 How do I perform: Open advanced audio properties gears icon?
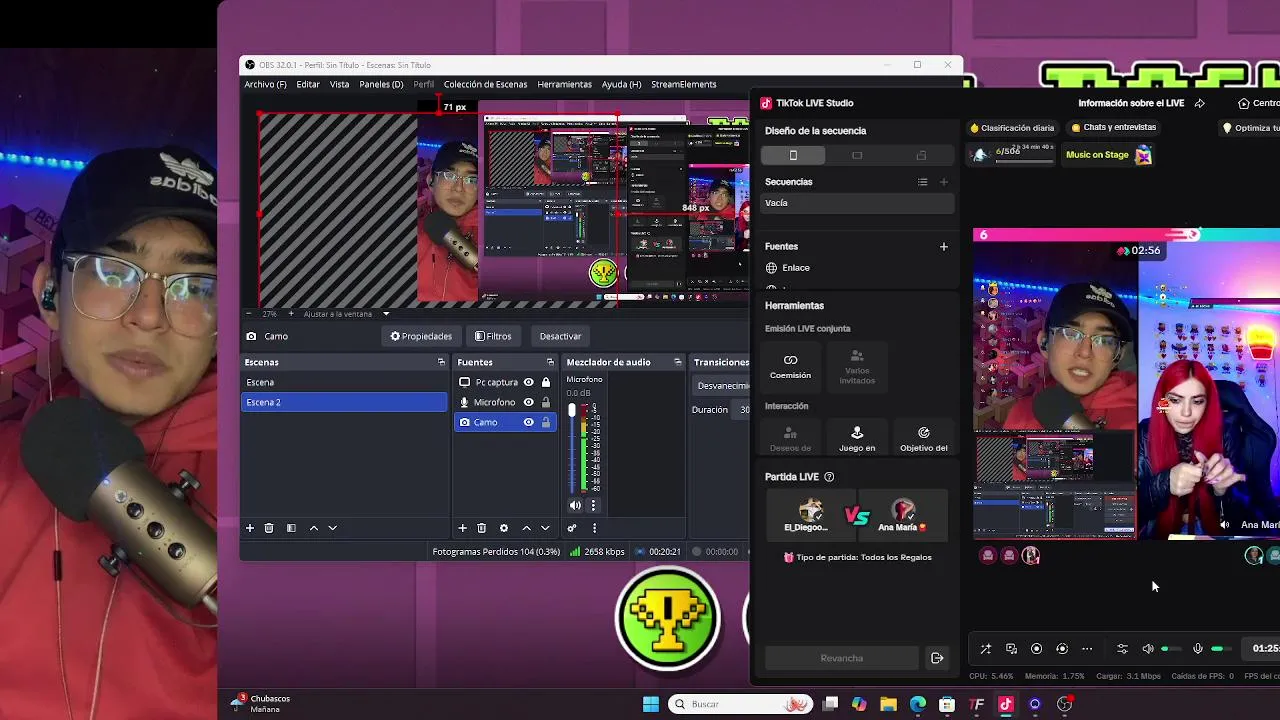click(572, 528)
